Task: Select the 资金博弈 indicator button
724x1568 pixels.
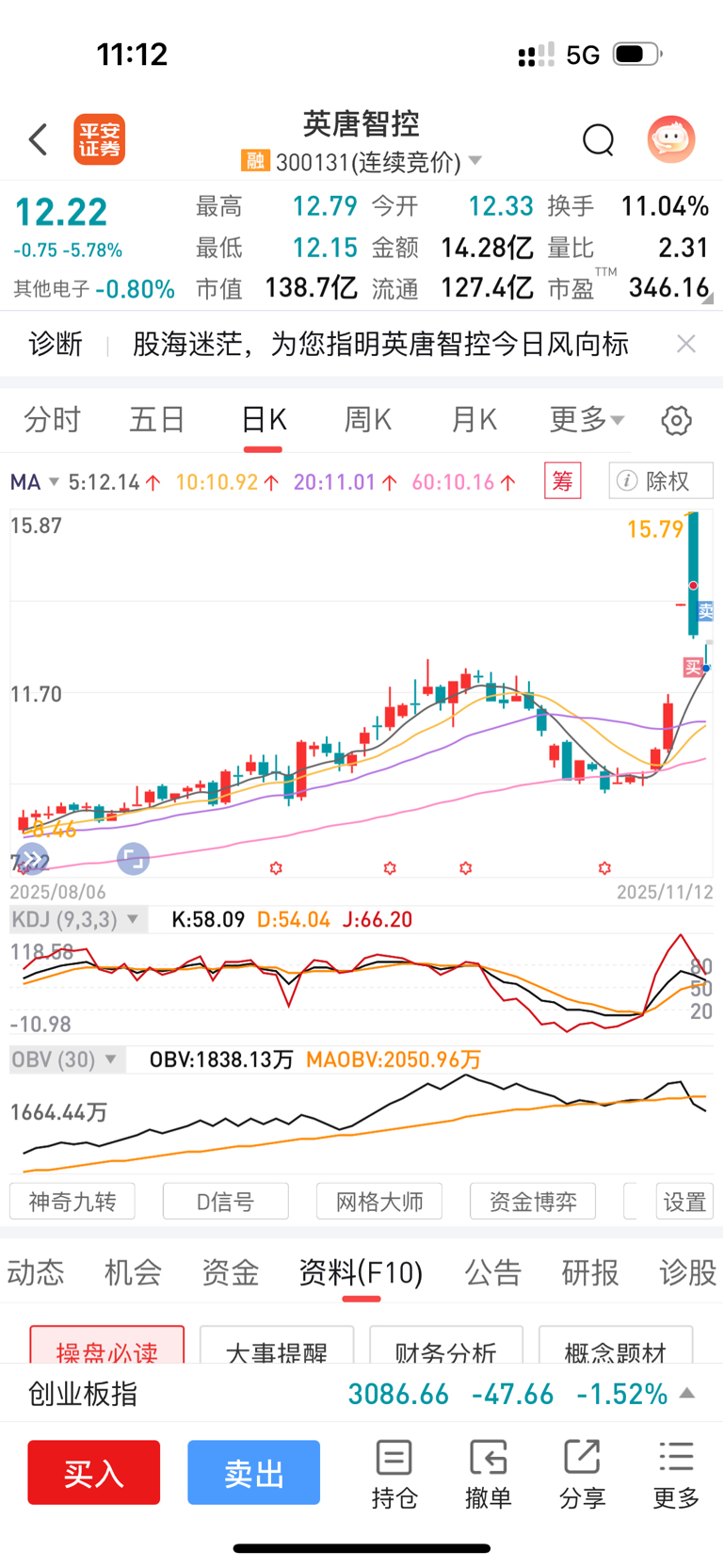Action: click(x=533, y=1202)
